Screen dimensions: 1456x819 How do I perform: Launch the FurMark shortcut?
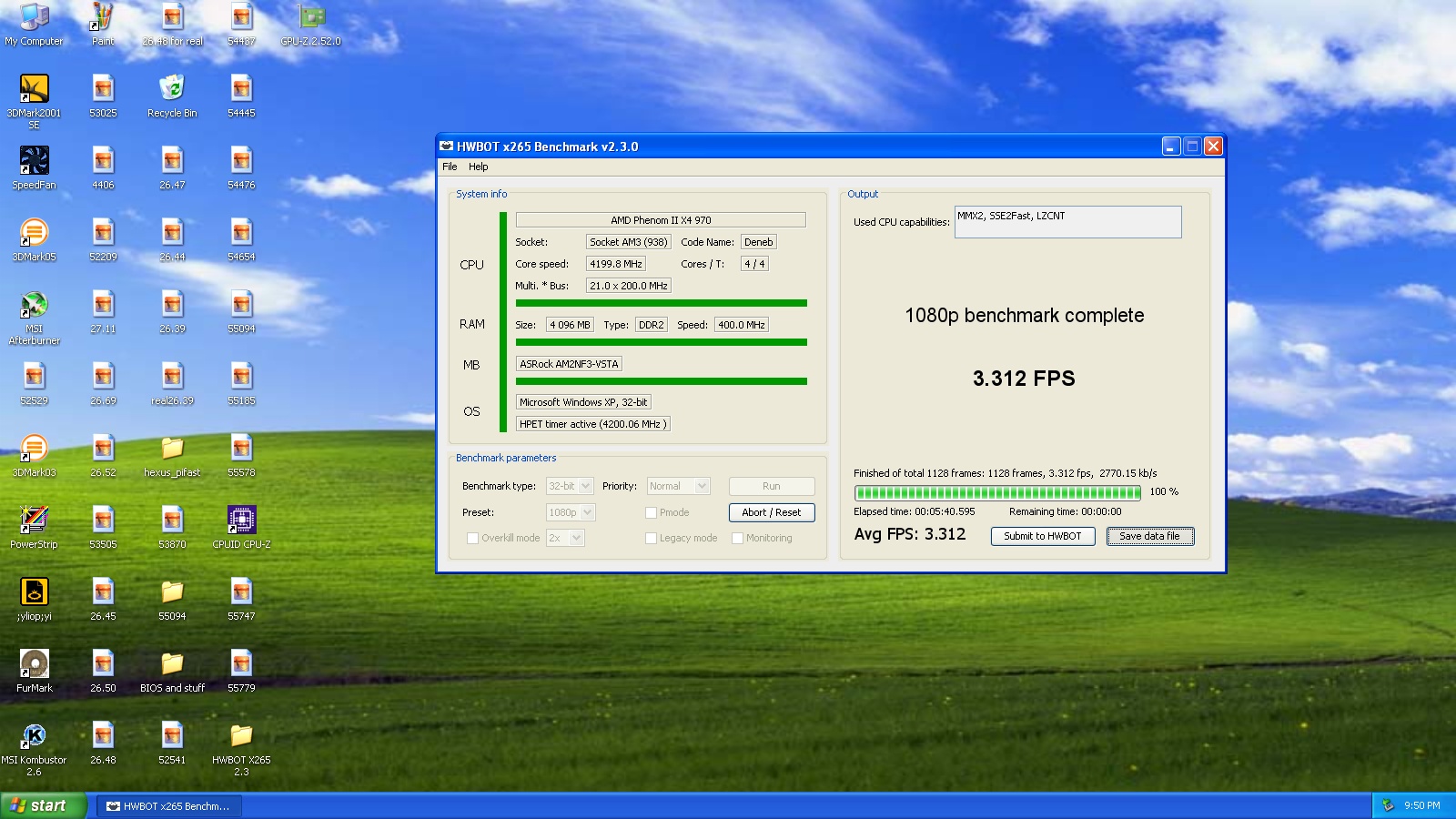click(34, 671)
